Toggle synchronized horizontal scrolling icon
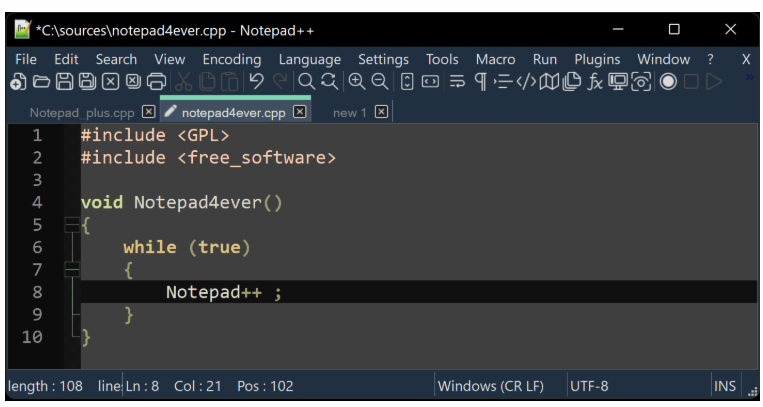This screenshot has width=763, height=407. pos(430,81)
